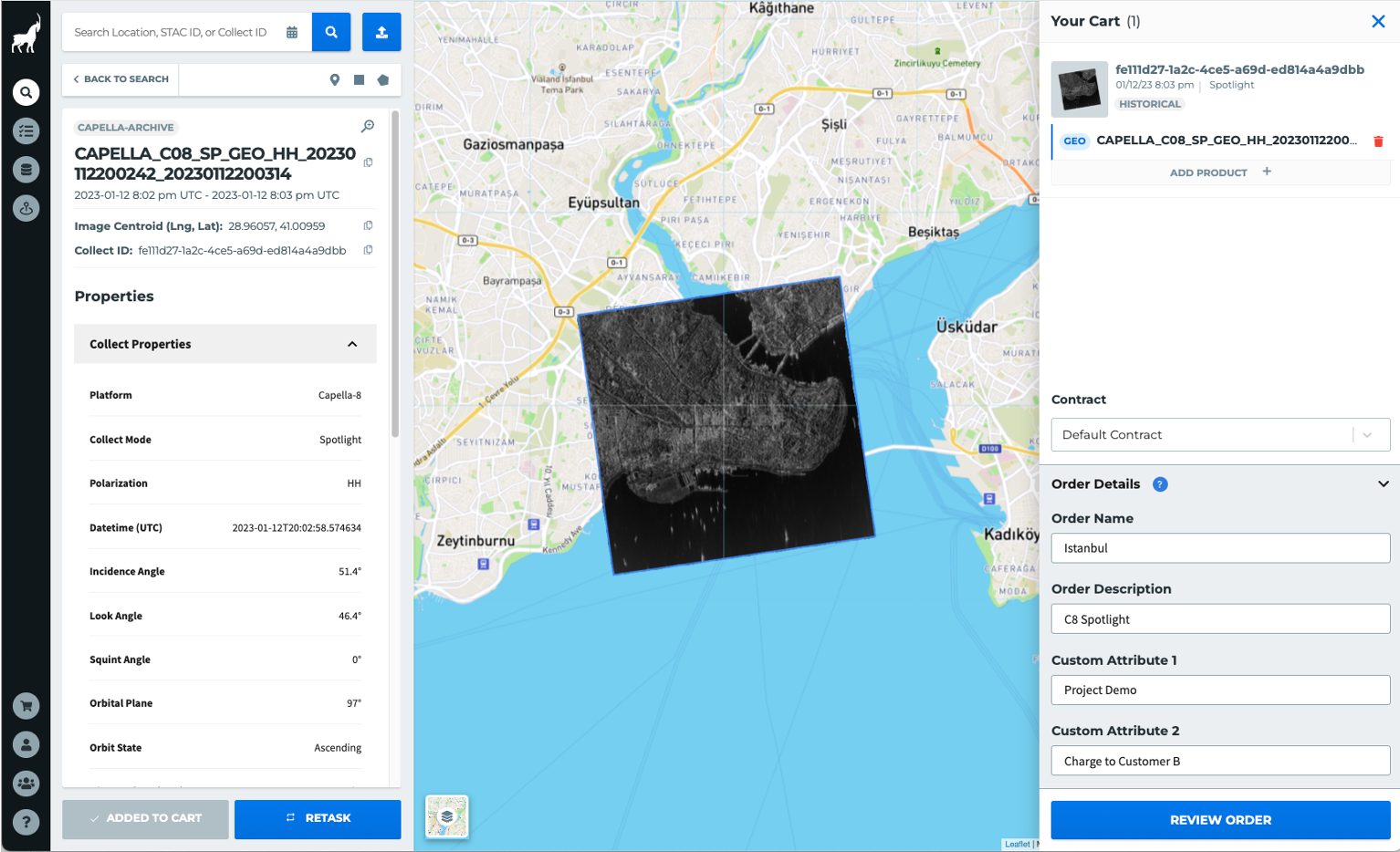Open the user account sidebar icon
Screen dimensions: 1400x852
26,744
